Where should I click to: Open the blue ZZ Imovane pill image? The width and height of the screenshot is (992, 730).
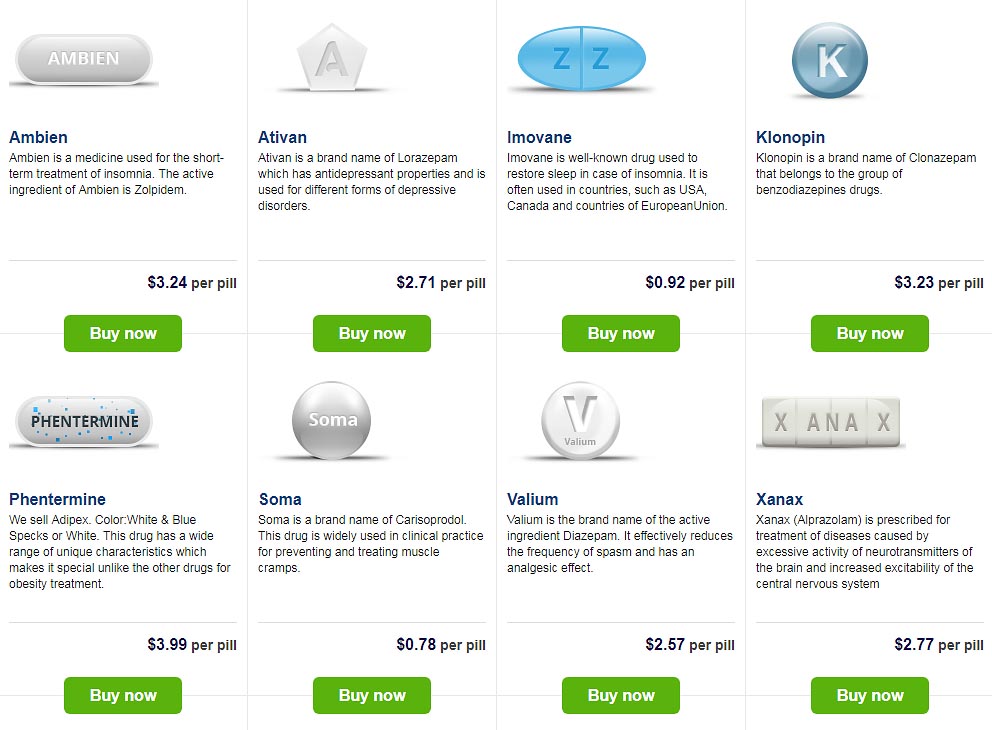tap(581, 59)
